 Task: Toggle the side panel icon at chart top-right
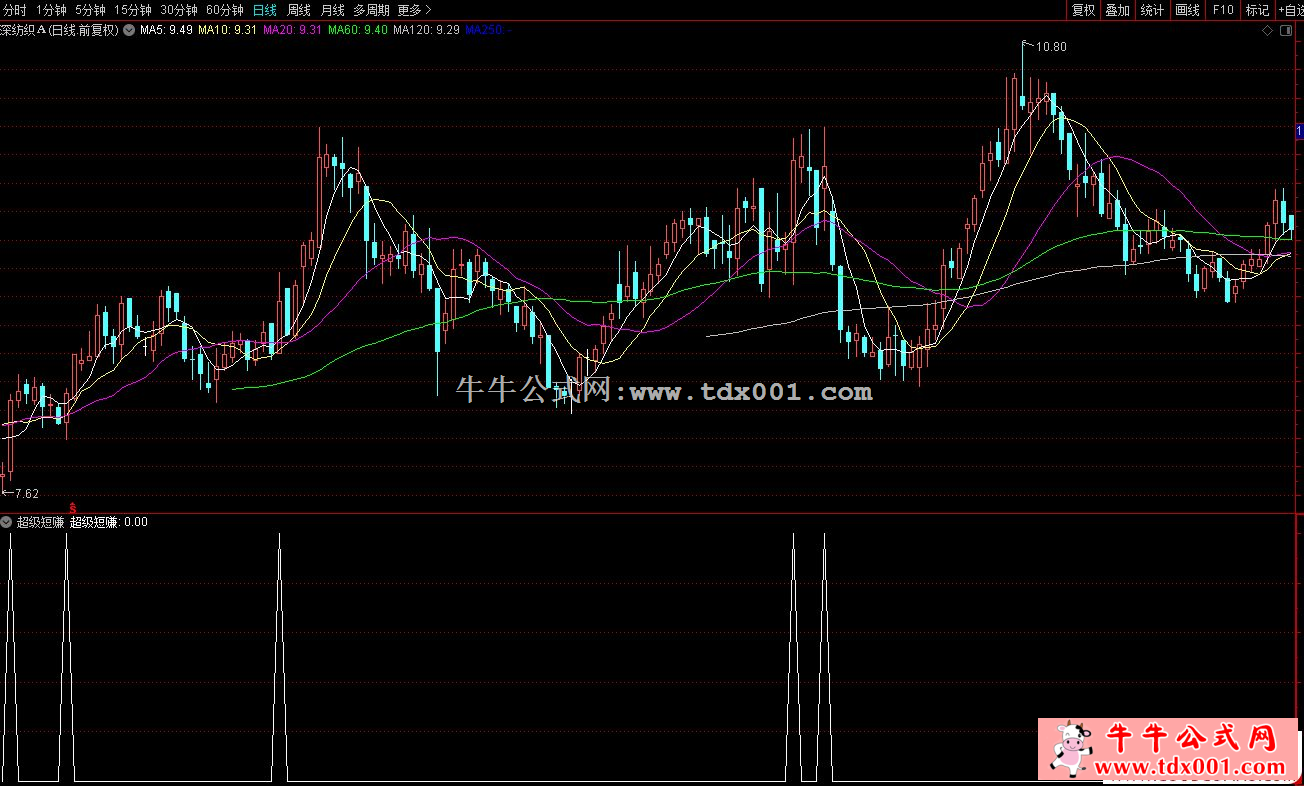1286,31
